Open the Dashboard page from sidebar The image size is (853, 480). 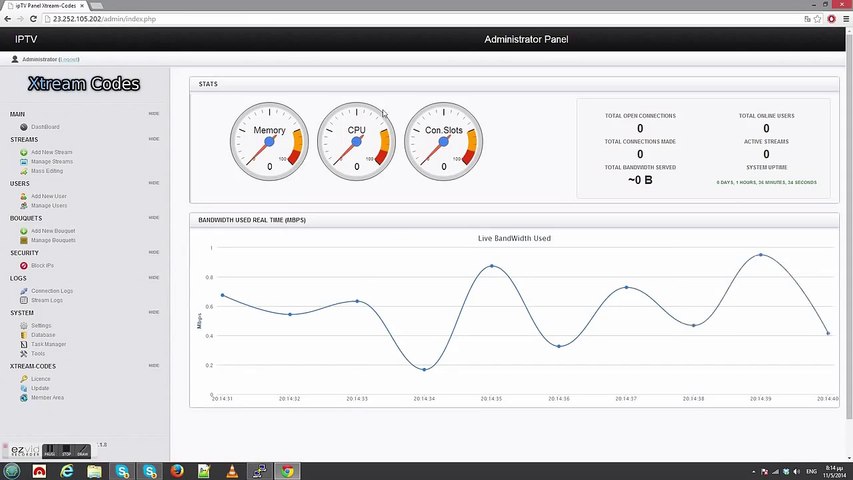coord(45,127)
